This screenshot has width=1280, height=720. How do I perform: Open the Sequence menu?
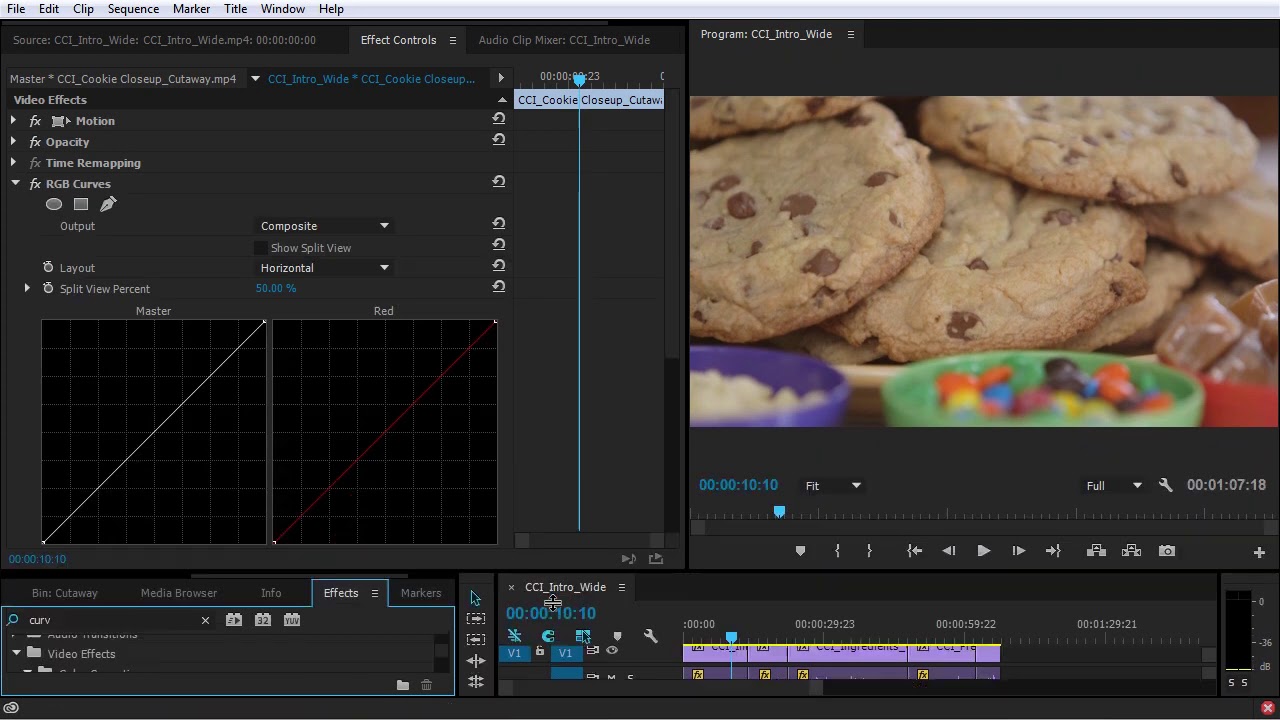(133, 9)
